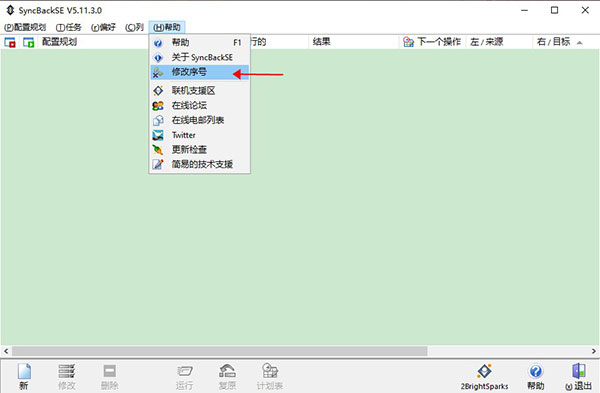Choose 修改序号 menu entry

point(199,72)
